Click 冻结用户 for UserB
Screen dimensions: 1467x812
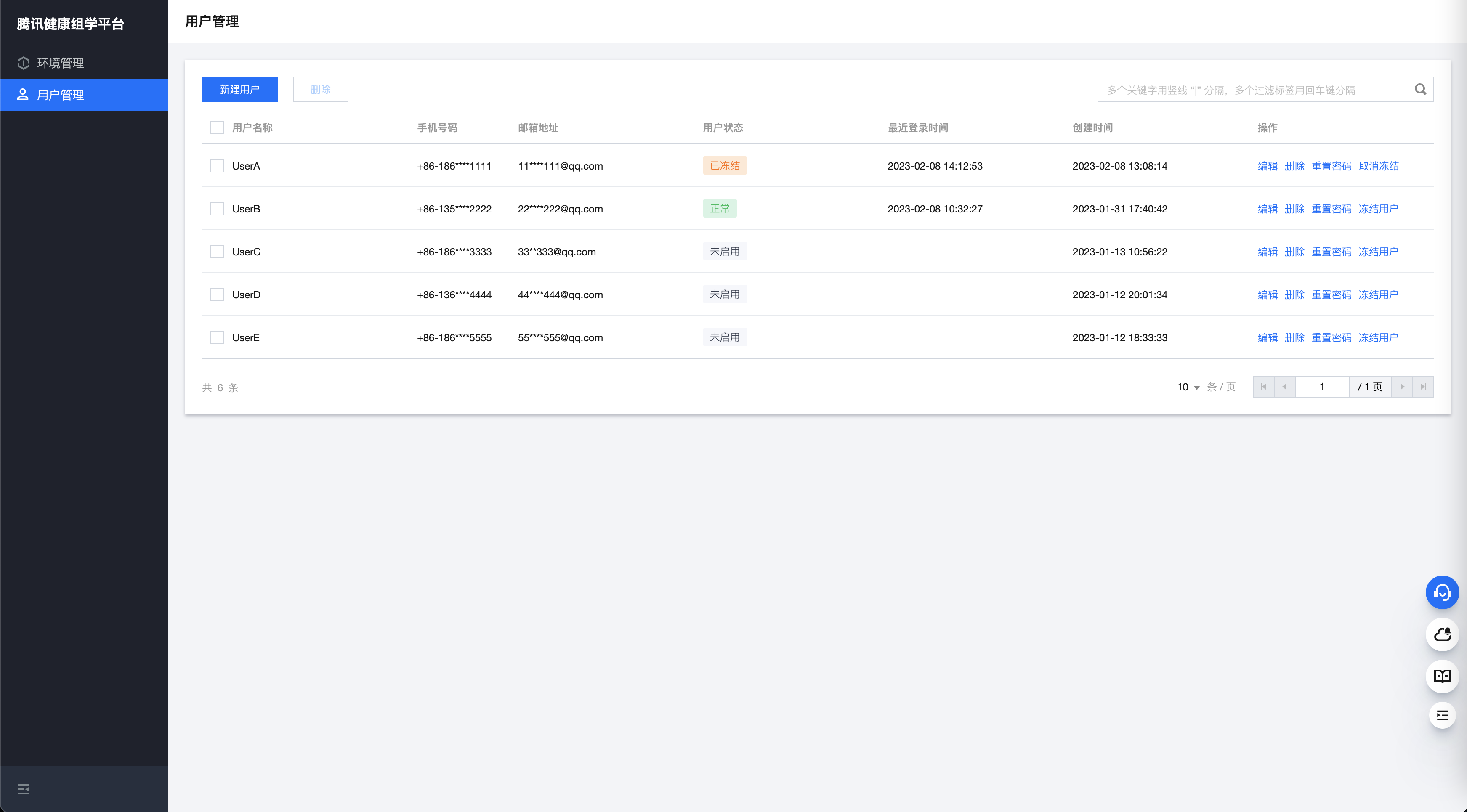tap(1378, 209)
